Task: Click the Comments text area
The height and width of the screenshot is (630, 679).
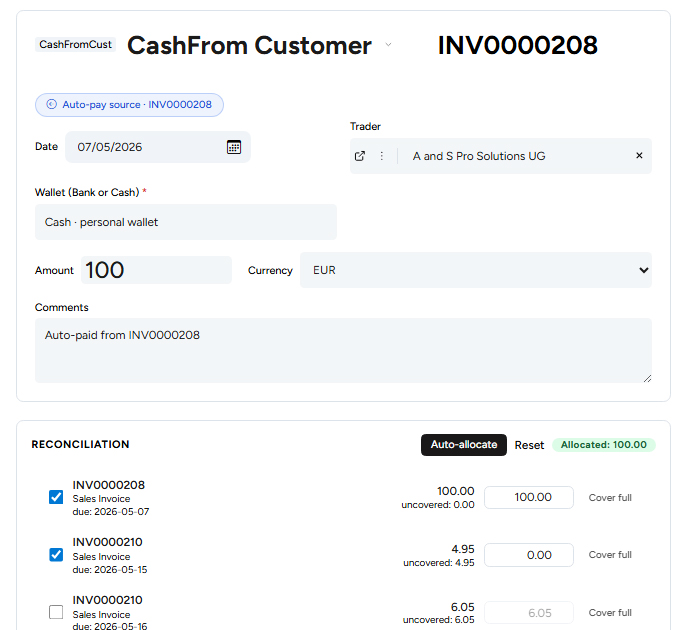Action: click(x=343, y=350)
